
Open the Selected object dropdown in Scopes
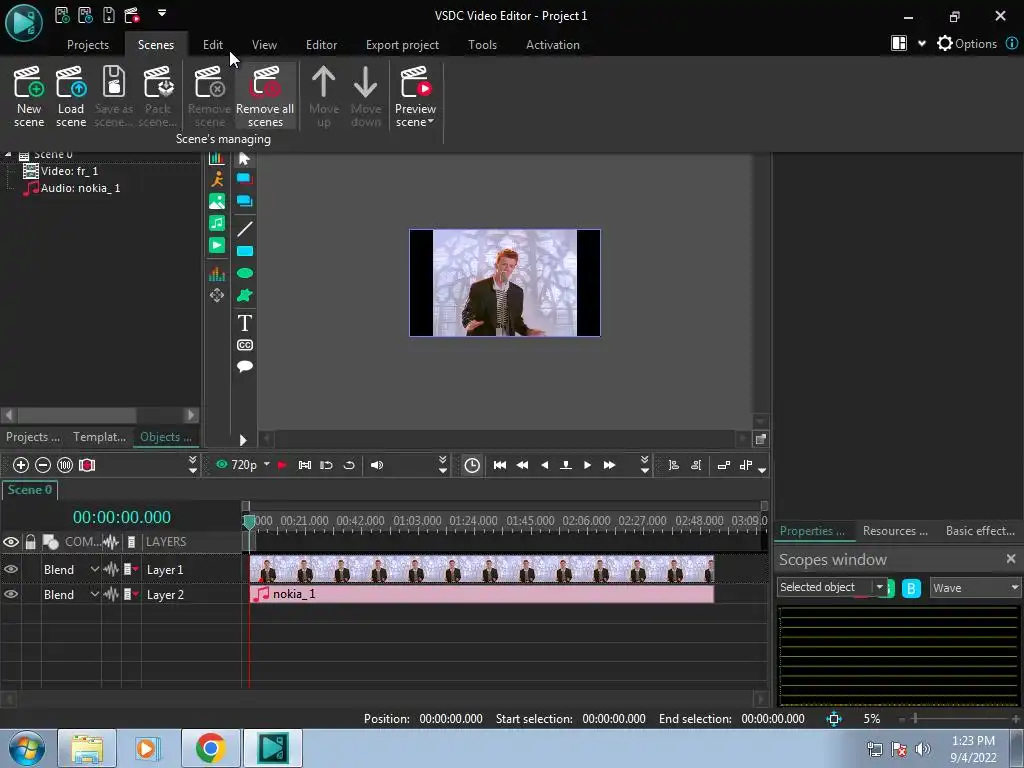tap(880, 587)
